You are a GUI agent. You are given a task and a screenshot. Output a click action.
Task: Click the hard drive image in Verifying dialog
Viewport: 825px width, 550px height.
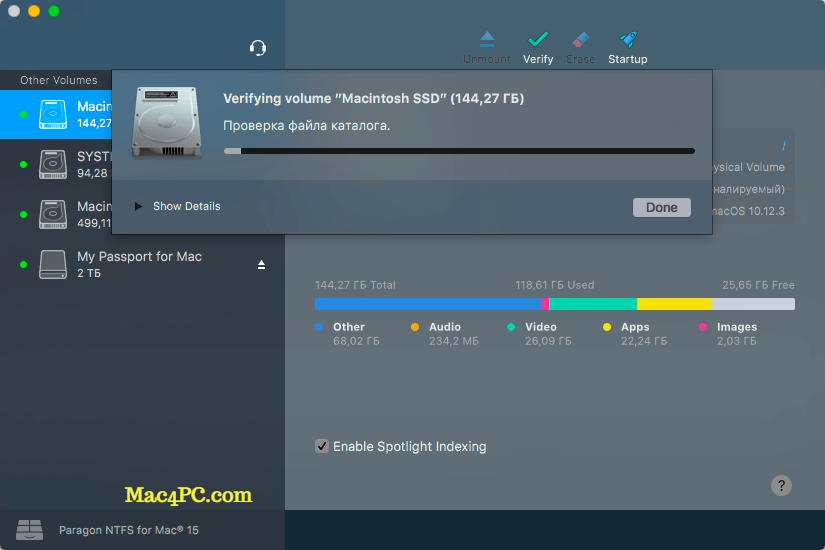[x=166, y=122]
